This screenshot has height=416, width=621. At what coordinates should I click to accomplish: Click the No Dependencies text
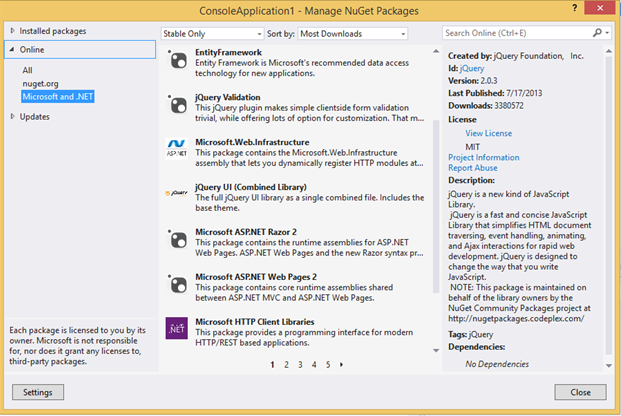(x=497, y=364)
